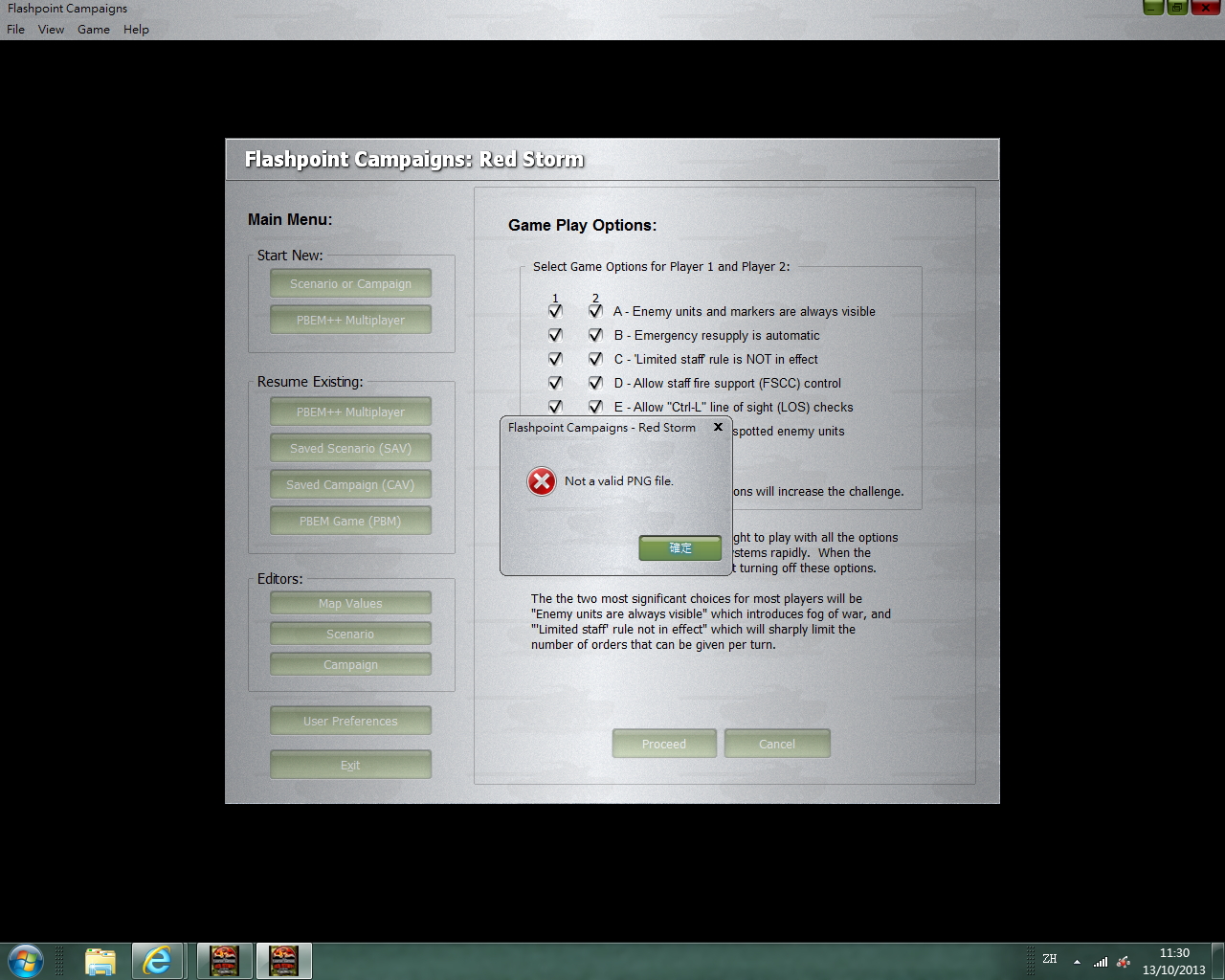Toggle Player 1 option C limited staff rule
The width and height of the screenshot is (1225, 980).
pyautogui.click(x=555, y=359)
